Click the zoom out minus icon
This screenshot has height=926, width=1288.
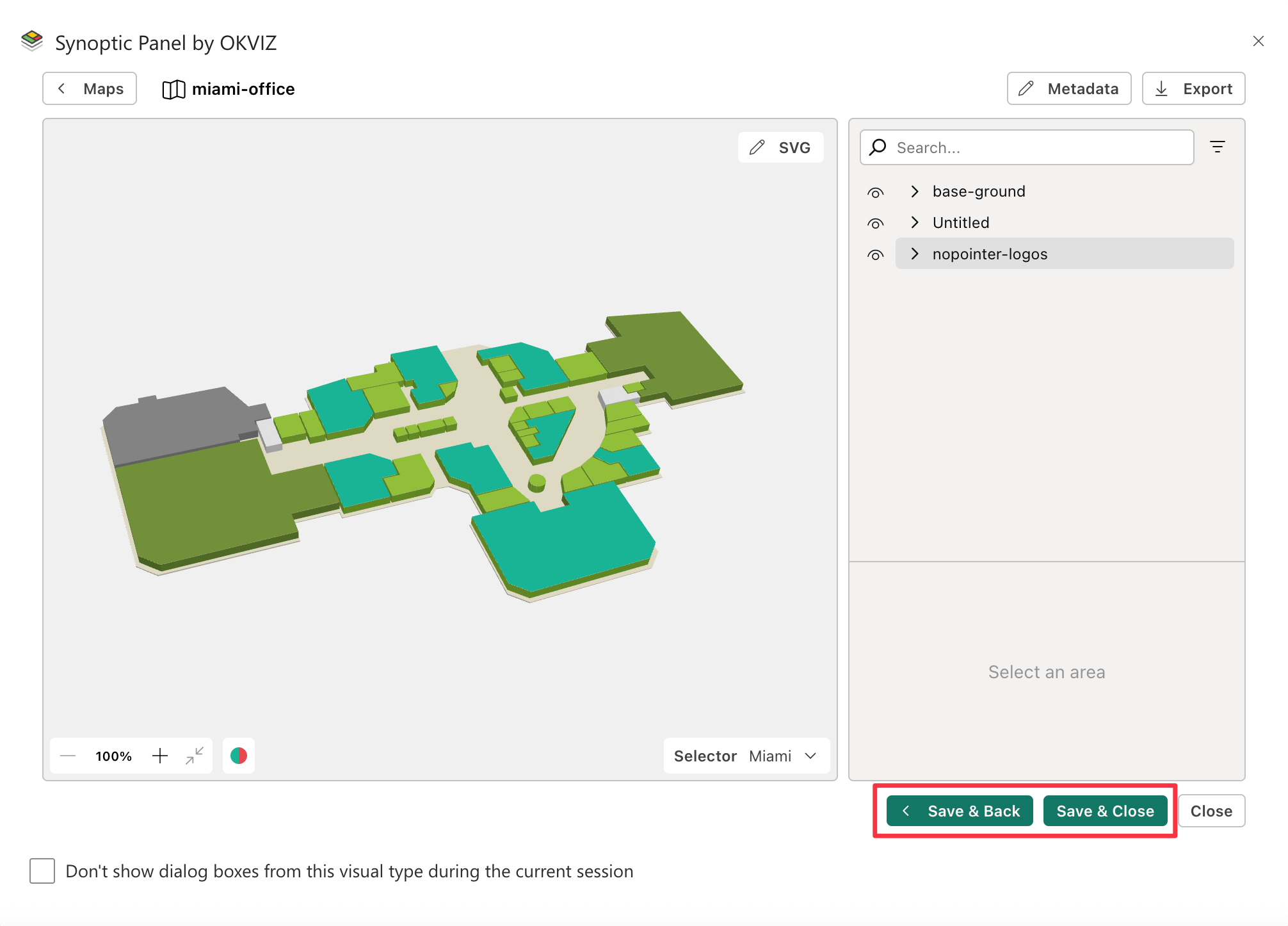click(x=68, y=756)
